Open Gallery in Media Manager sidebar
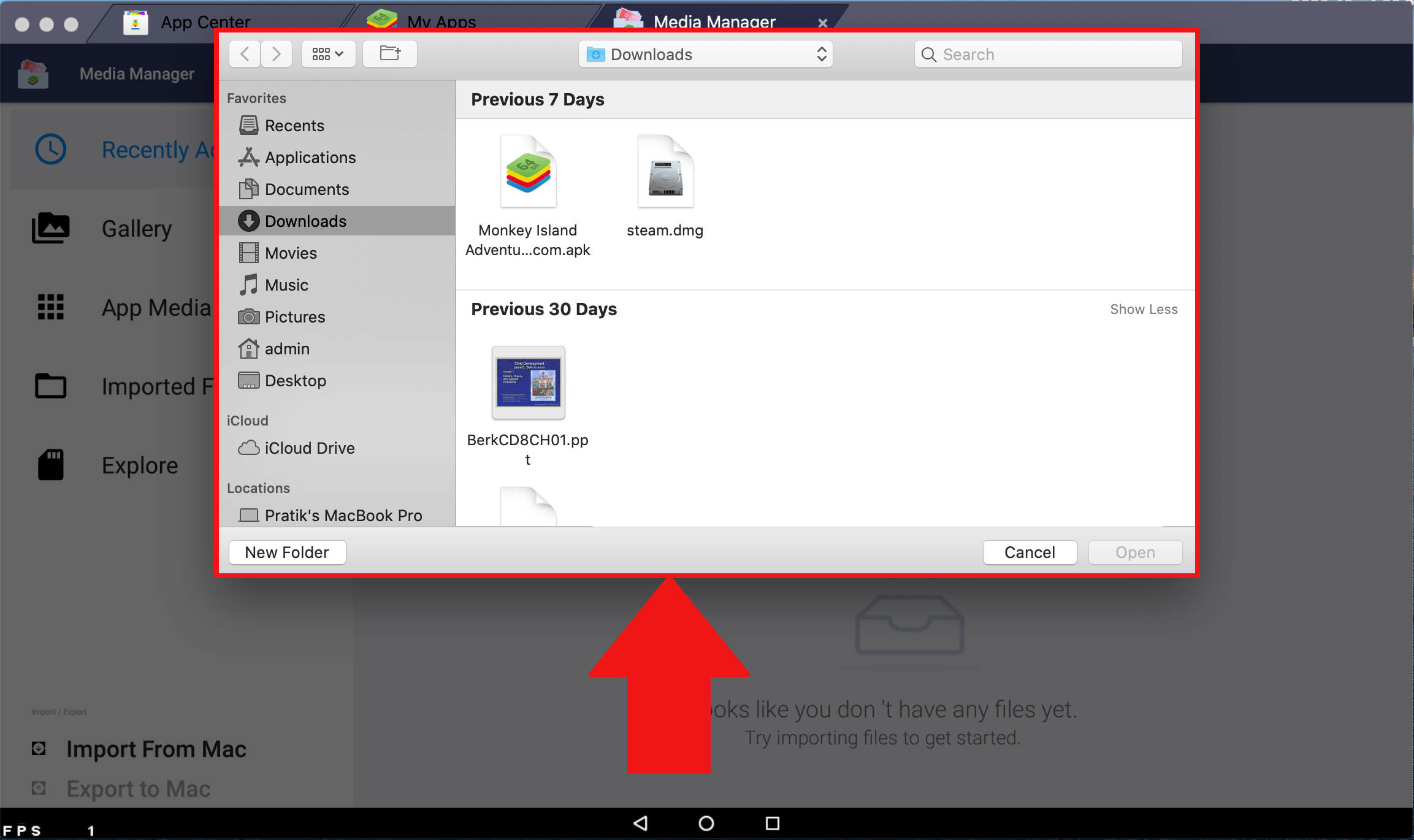 [x=136, y=228]
